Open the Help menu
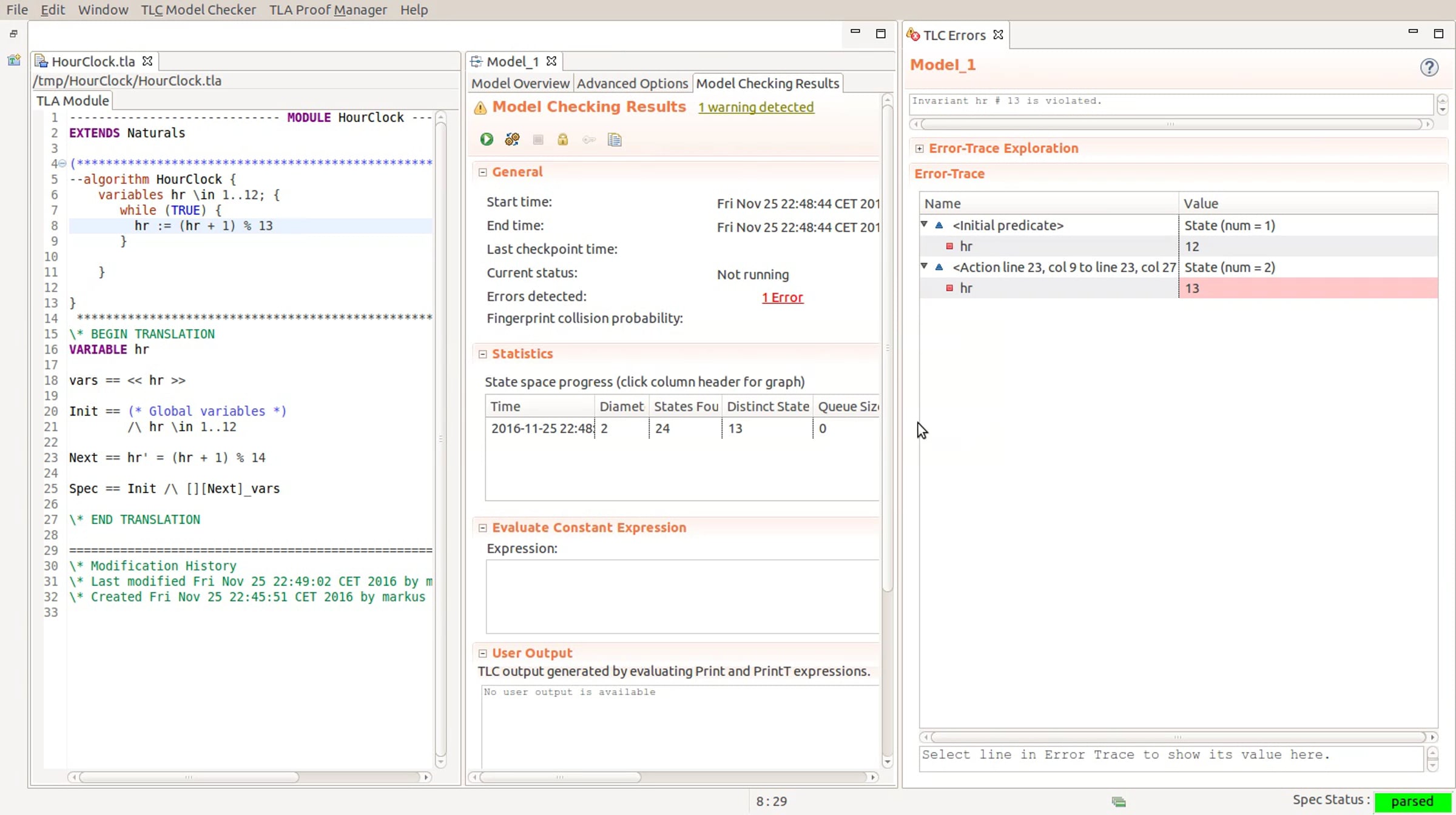Screen dimensions: 1456x815 414,10
